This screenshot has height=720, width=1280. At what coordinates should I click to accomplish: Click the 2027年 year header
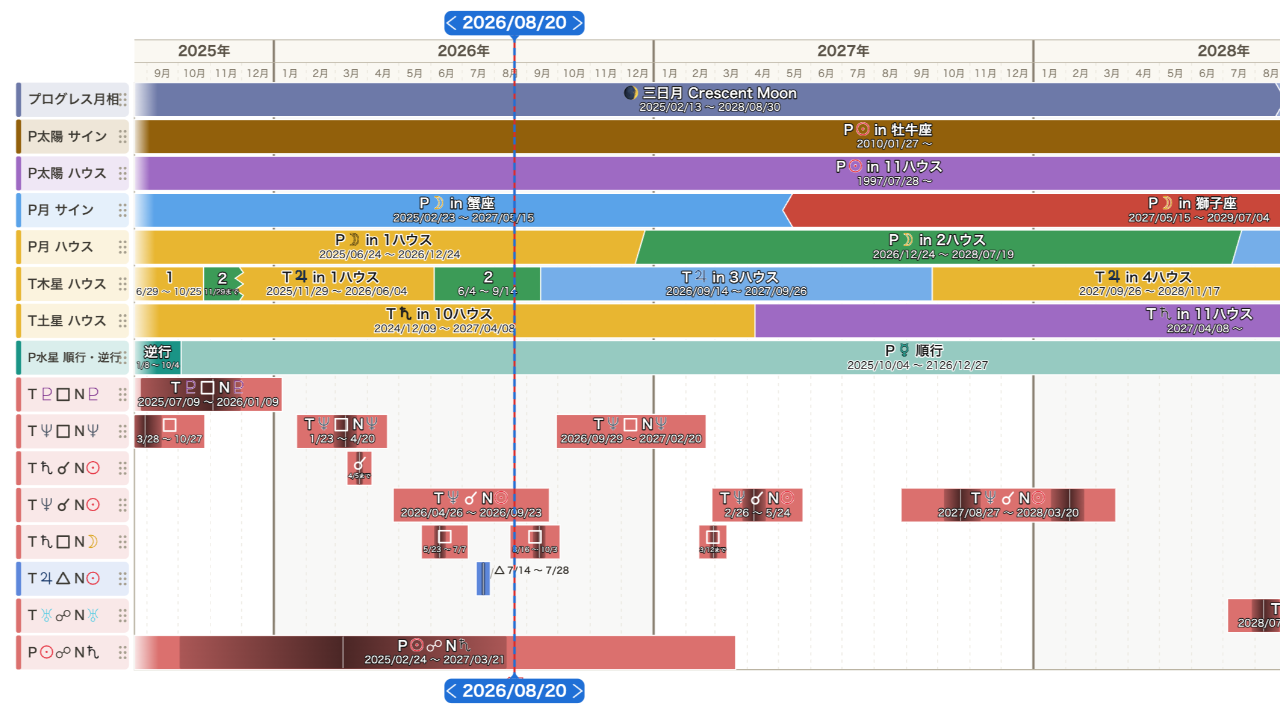[843, 51]
